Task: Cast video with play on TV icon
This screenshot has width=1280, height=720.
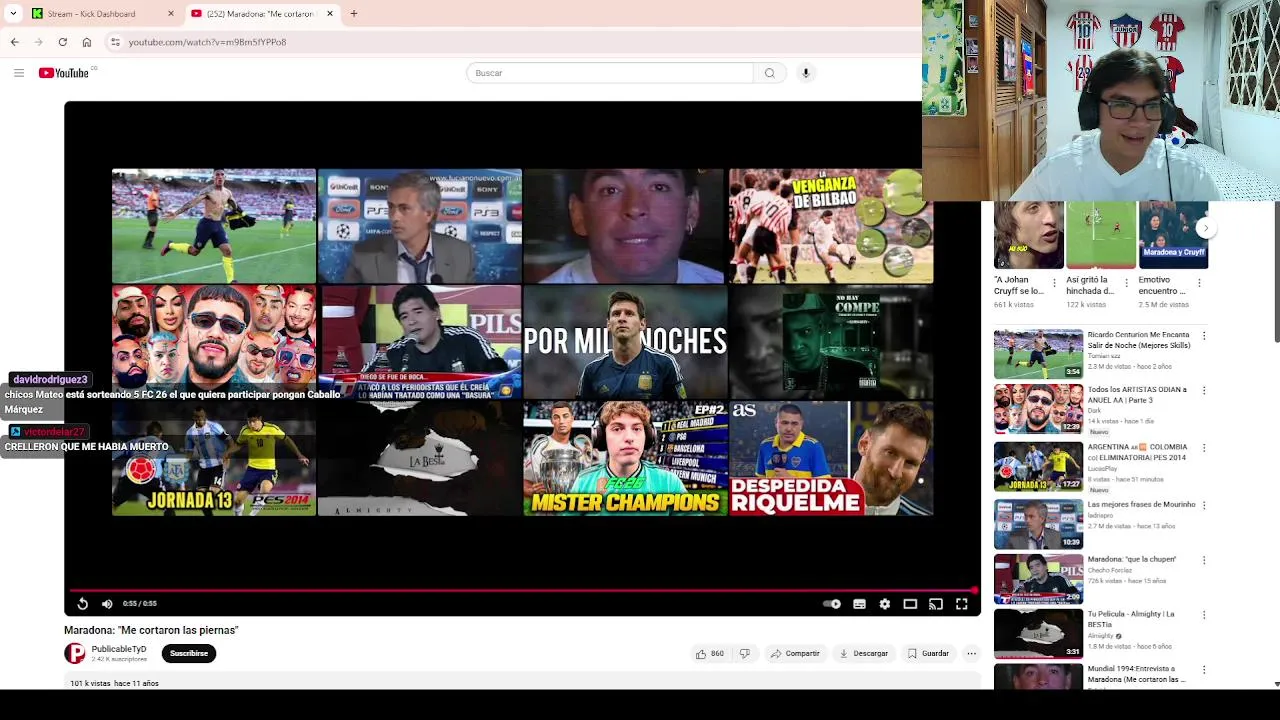Action: 936,604
